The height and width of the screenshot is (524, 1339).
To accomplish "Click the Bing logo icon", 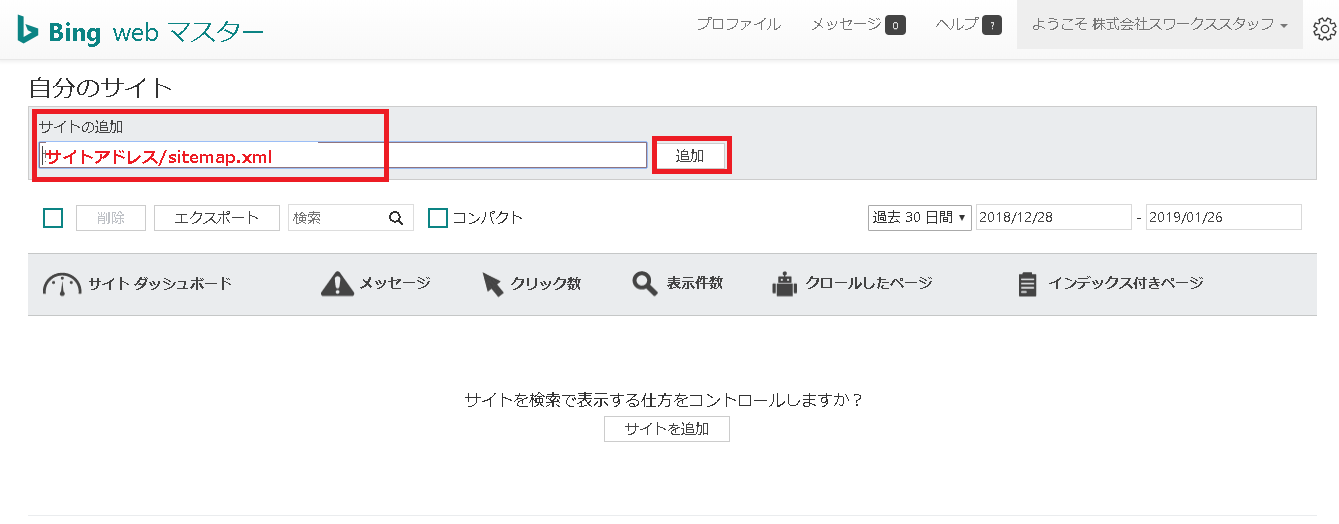I will (27, 29).
